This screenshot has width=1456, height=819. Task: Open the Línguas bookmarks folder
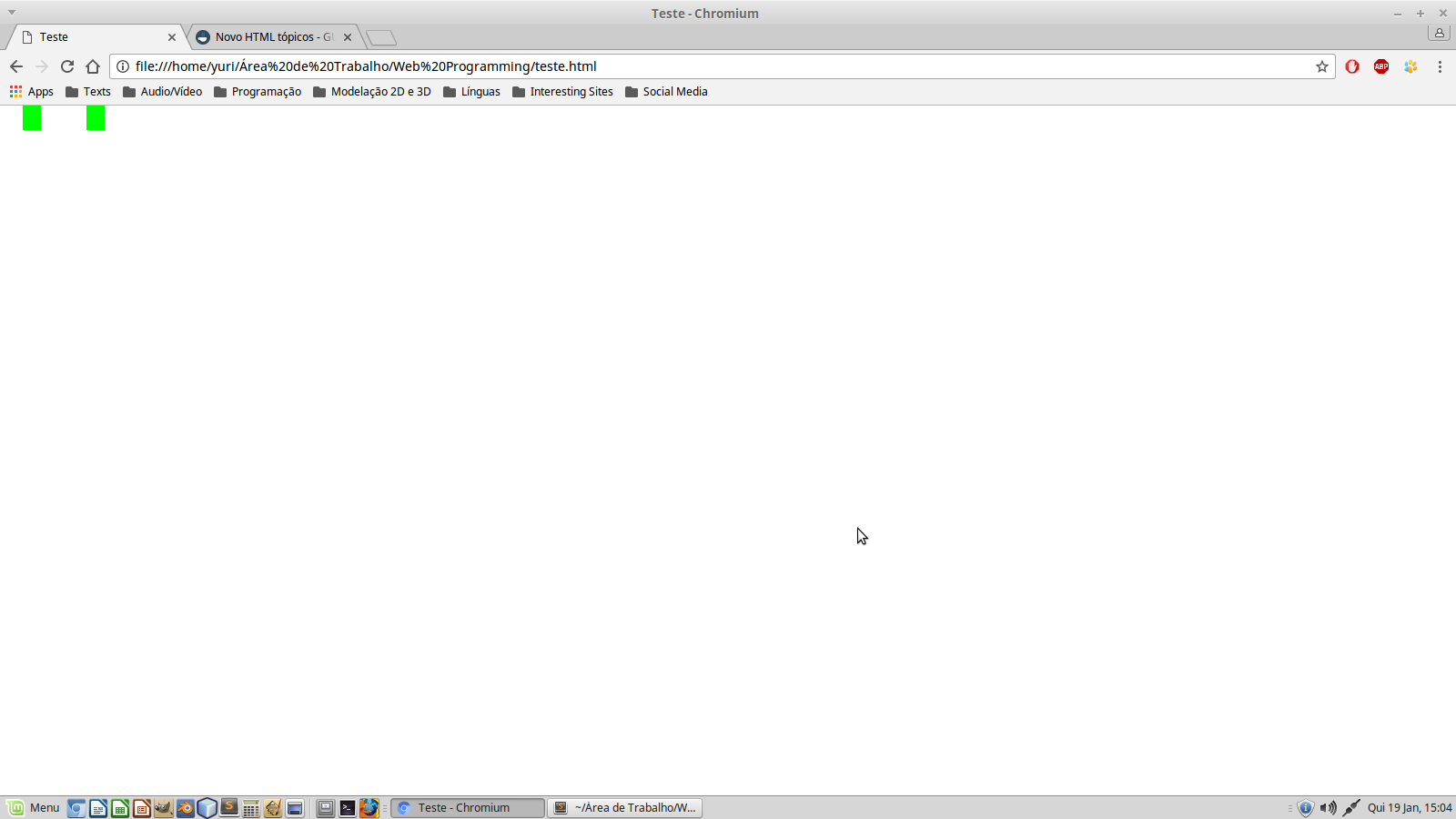471,92
